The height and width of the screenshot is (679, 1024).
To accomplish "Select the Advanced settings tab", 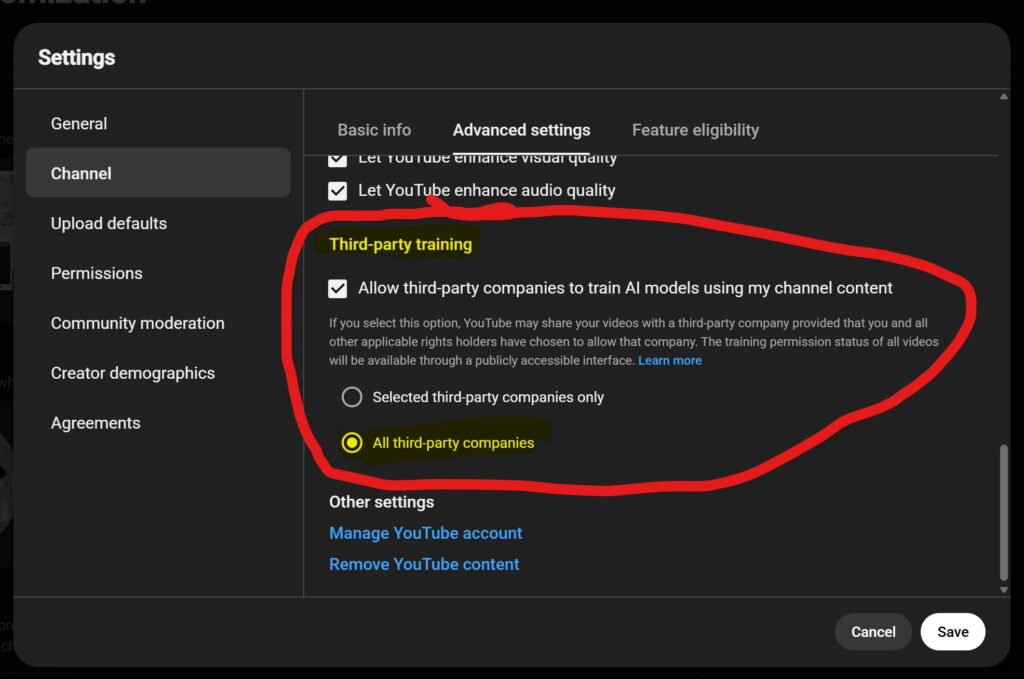I will point(521,130).
